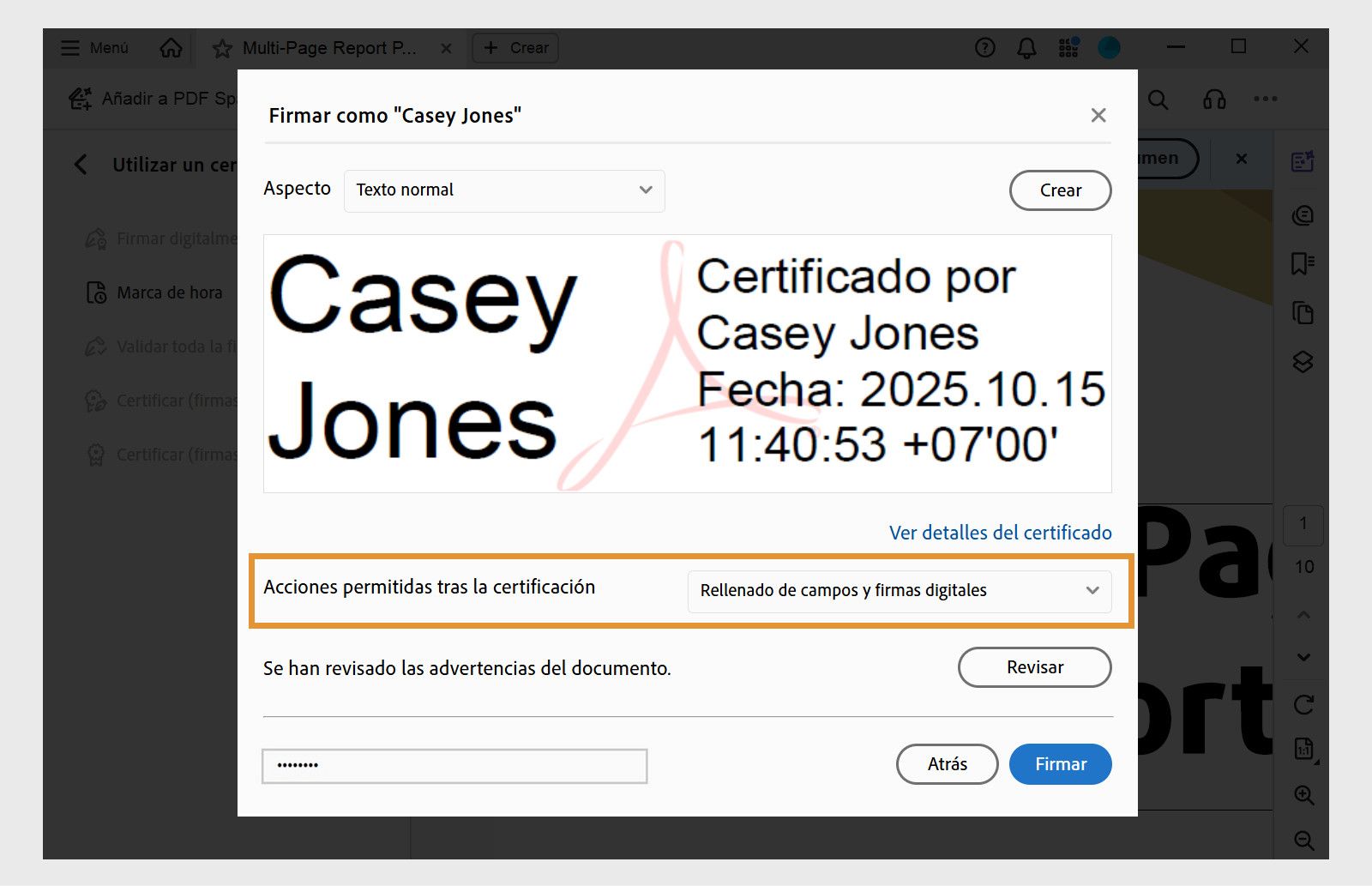
Task: Open the notifications bell
Action: (1025, 47)
